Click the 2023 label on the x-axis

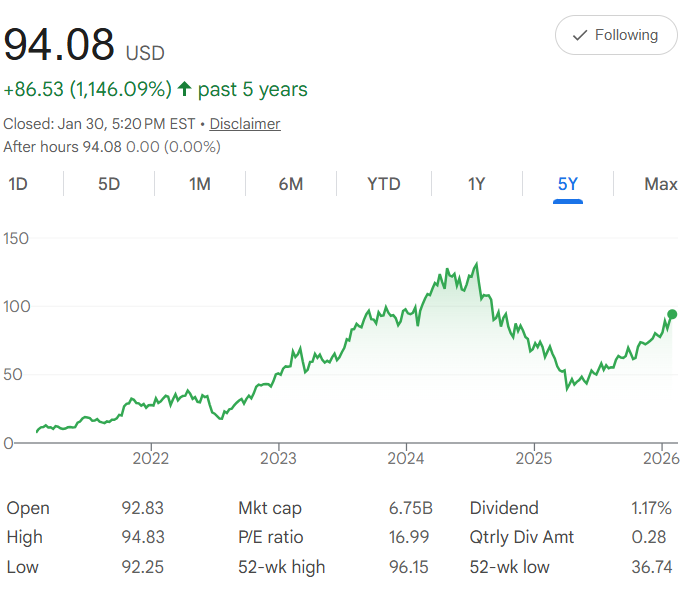278,459
